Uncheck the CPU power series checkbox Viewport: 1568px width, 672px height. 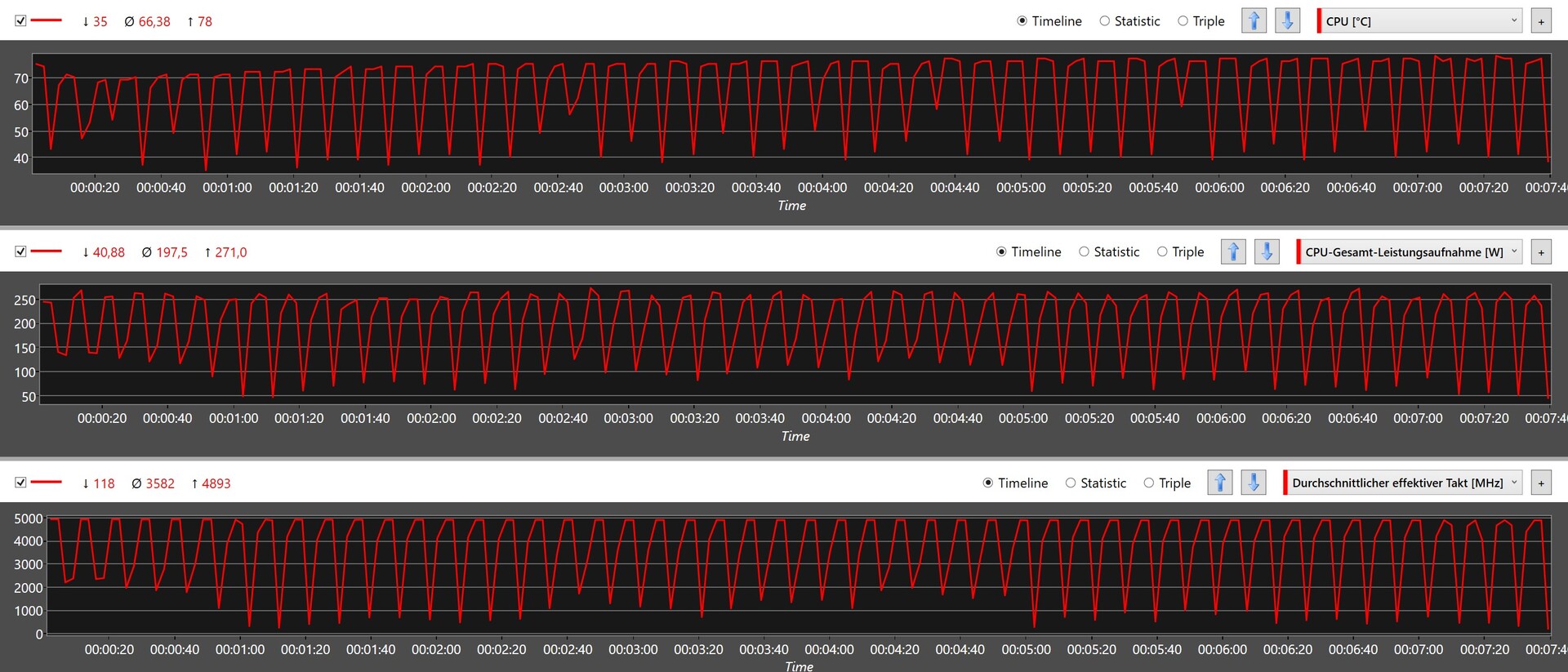(20, 251)
